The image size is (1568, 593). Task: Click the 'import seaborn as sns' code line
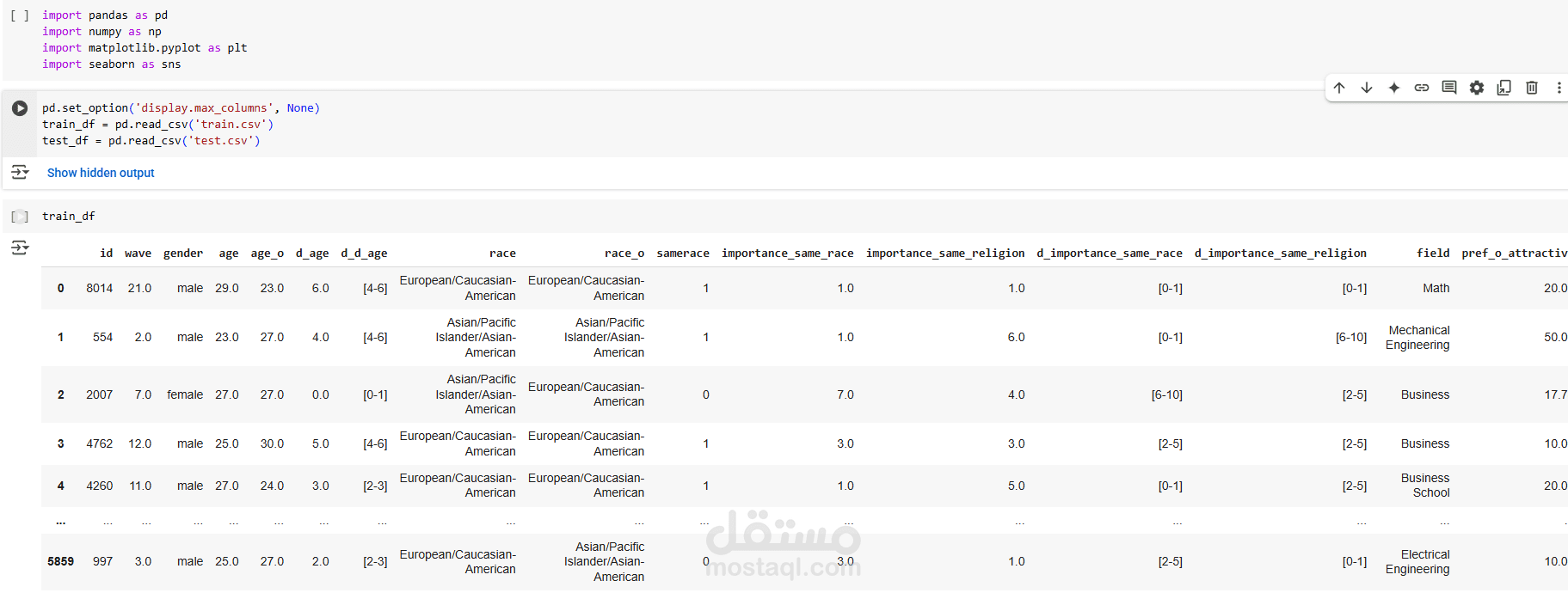pyautogui.click(x=112, y=64)
